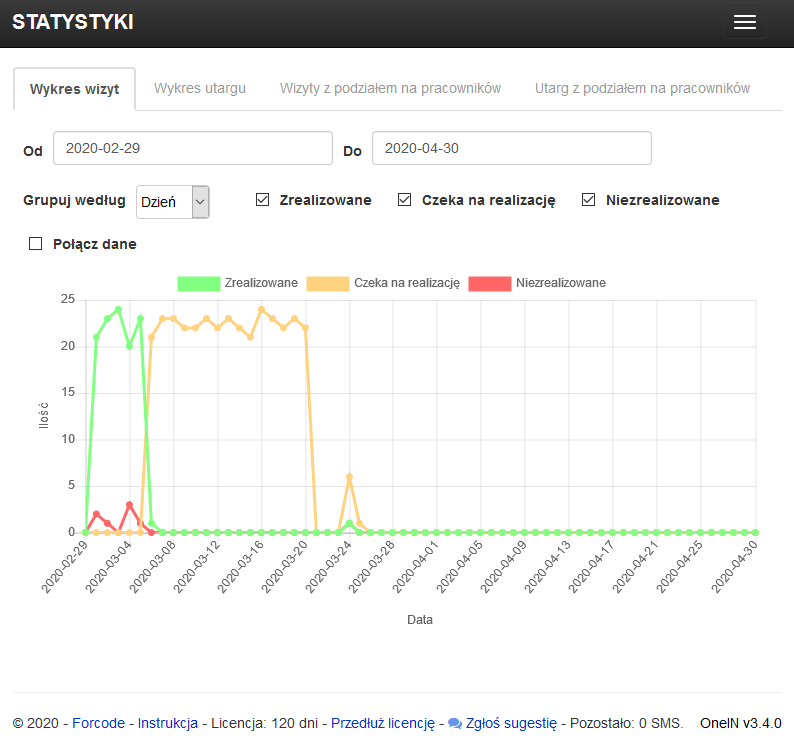Expand the Grupuj według dropdown
Viewport: 794px width, 756px height.
[172, 201]
